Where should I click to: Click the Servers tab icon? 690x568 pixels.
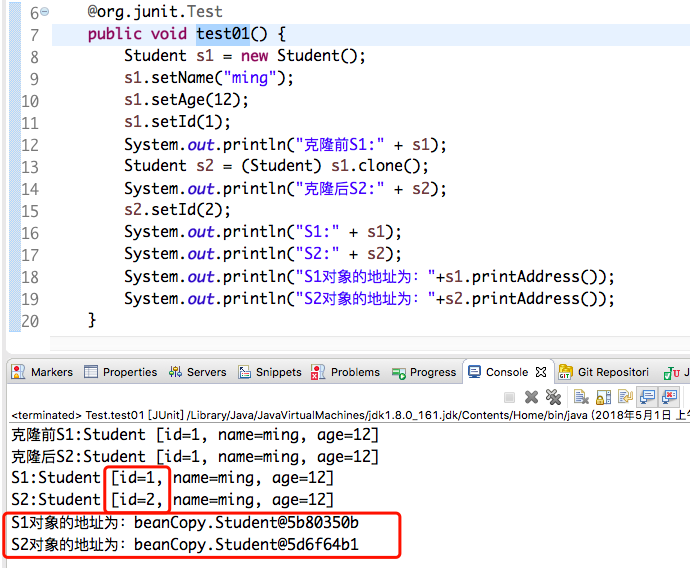[175, 372]
